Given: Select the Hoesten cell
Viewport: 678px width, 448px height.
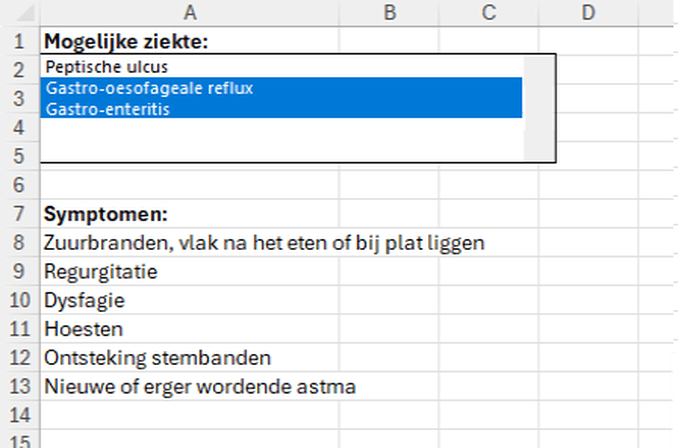Looking at the screenshot, I should coord(83,328).
